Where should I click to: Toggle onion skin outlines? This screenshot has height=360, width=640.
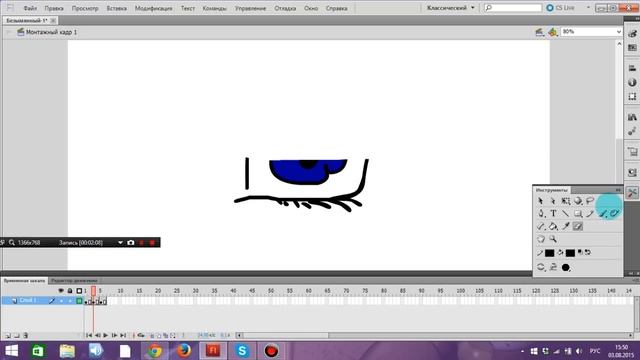tap(159, 336)
